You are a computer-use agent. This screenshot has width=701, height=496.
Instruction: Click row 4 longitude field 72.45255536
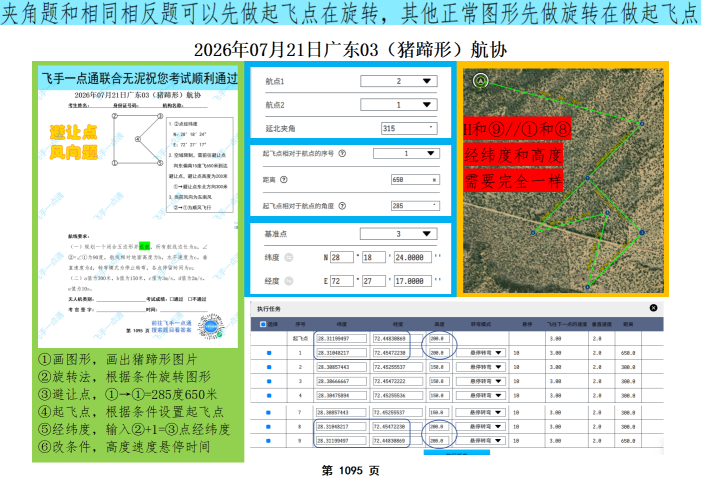[397, 396]
